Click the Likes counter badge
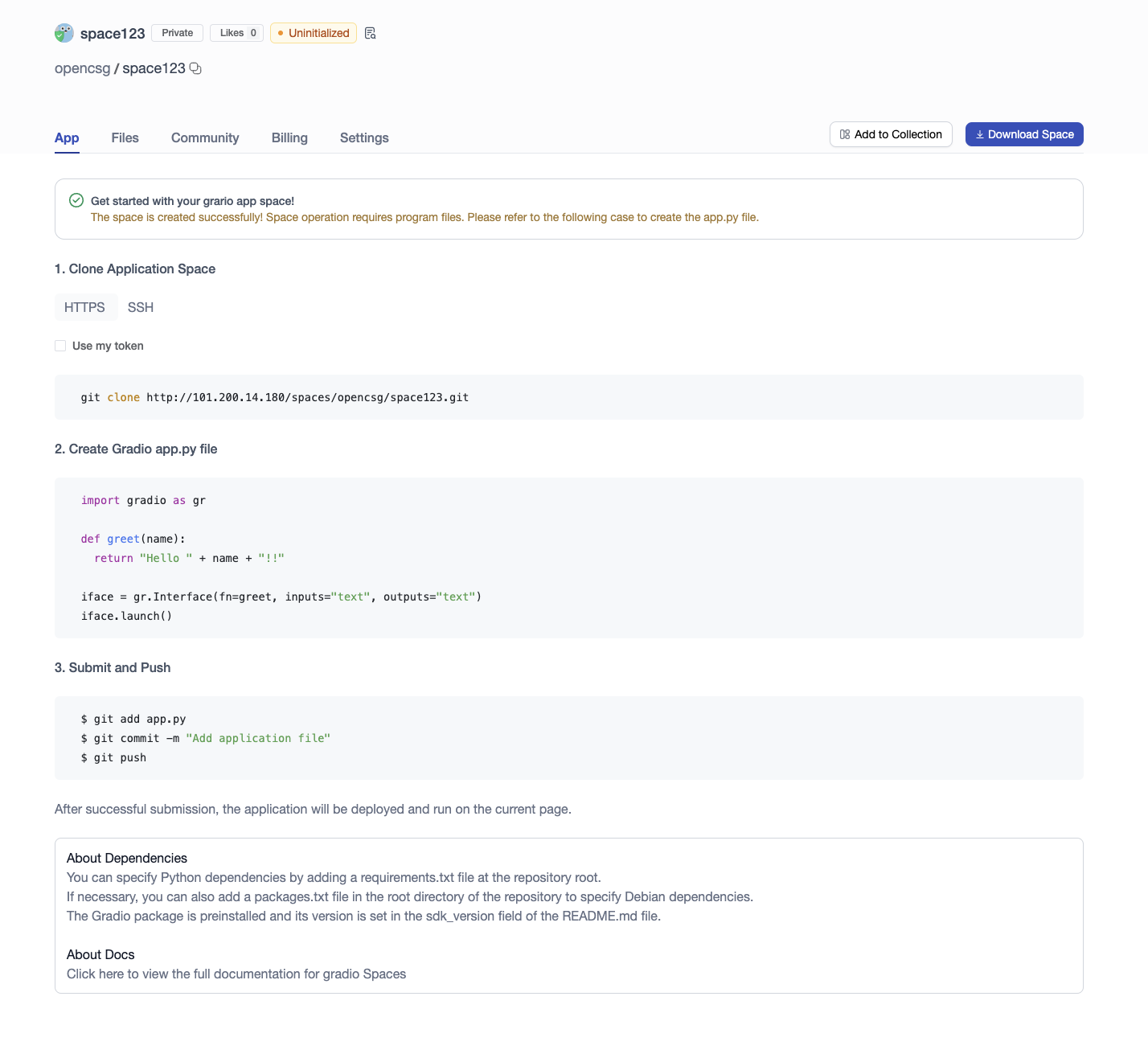Screen dimensions: 1148x1058 236,32
